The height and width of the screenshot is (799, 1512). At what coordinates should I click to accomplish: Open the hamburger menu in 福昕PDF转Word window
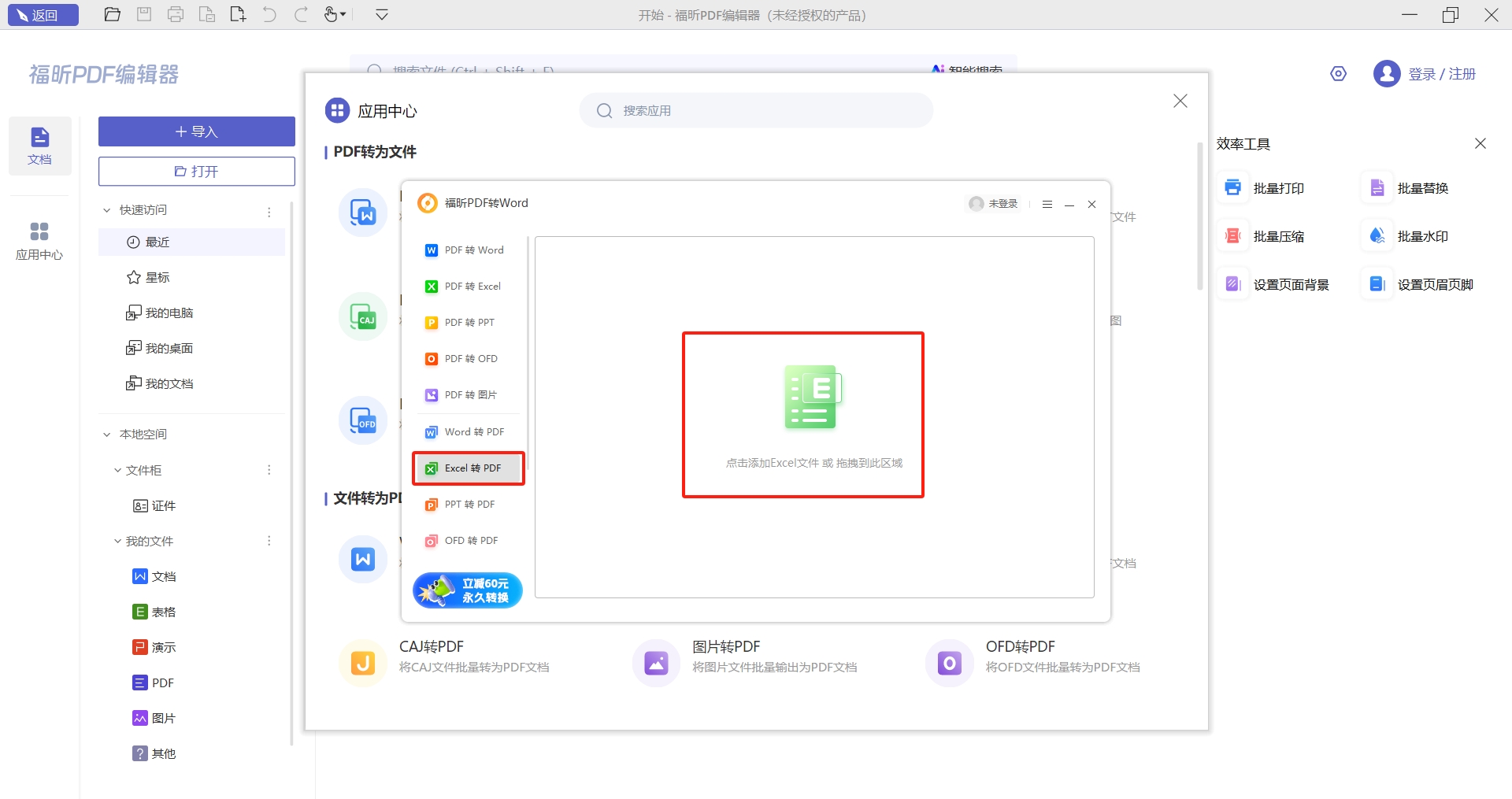click(x=1047, y=204)
